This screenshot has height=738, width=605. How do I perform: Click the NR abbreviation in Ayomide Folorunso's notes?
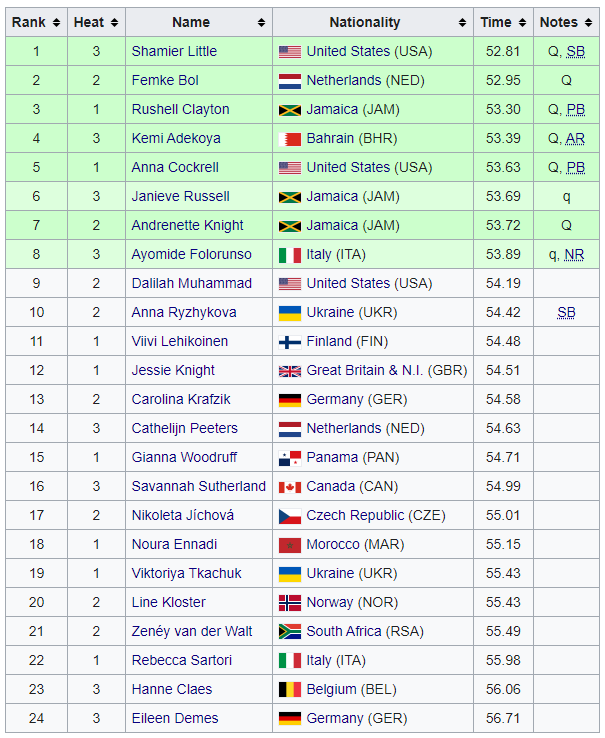click(x=574, y=255)
